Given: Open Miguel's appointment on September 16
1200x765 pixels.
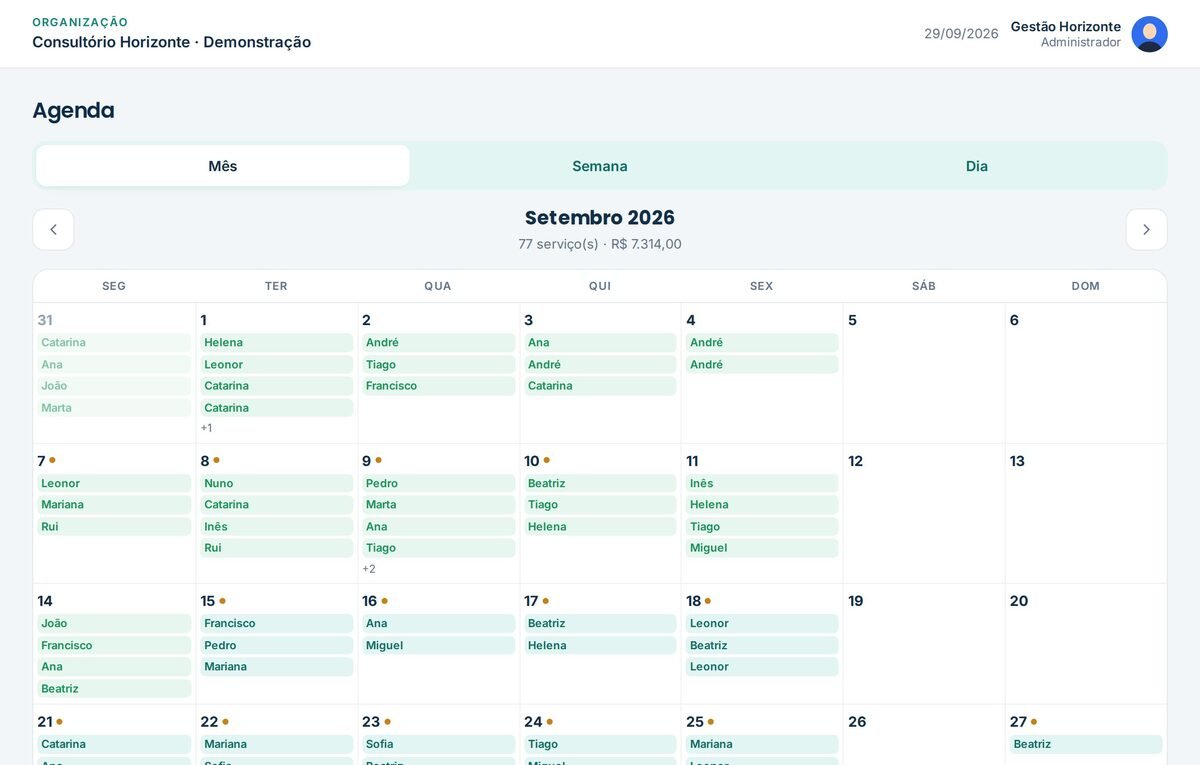Looking at the screenshot, I should [439, 645].
